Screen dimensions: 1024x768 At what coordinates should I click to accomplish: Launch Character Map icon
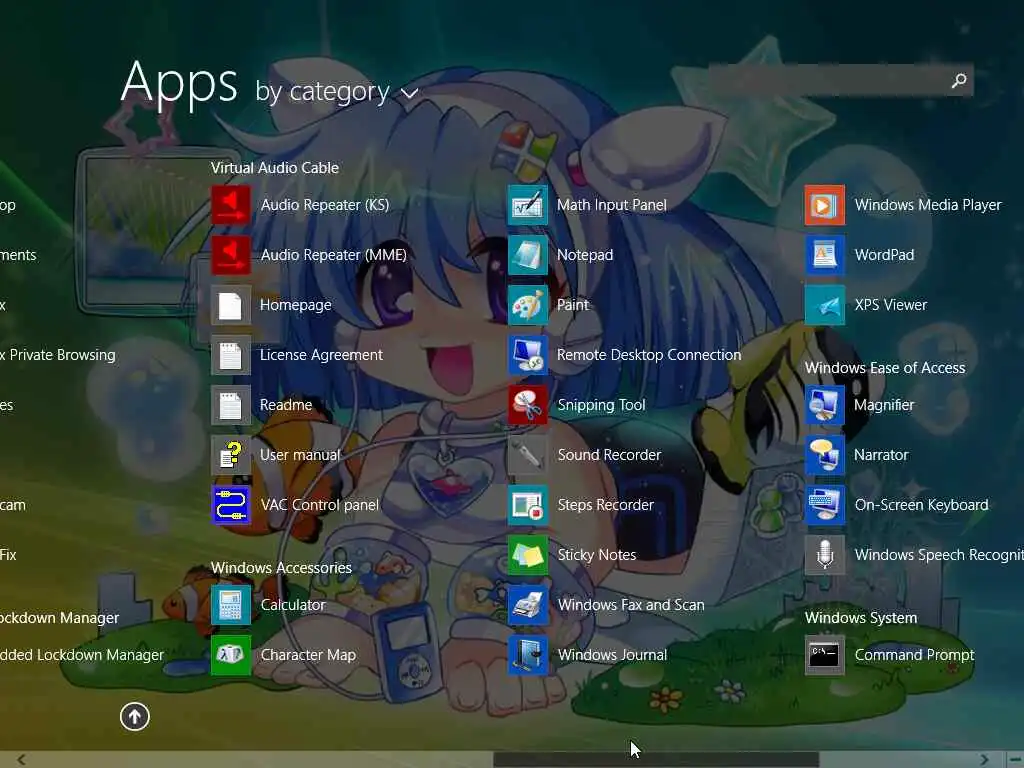point(231,655)
